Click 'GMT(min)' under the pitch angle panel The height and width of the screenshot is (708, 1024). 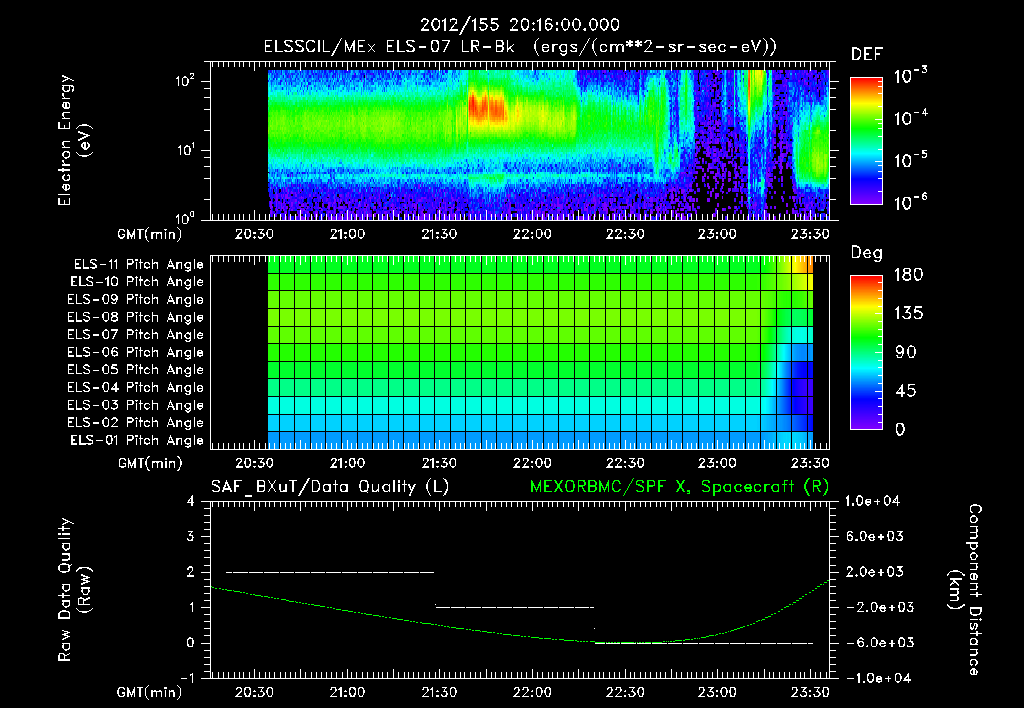[x=150, y=463]
